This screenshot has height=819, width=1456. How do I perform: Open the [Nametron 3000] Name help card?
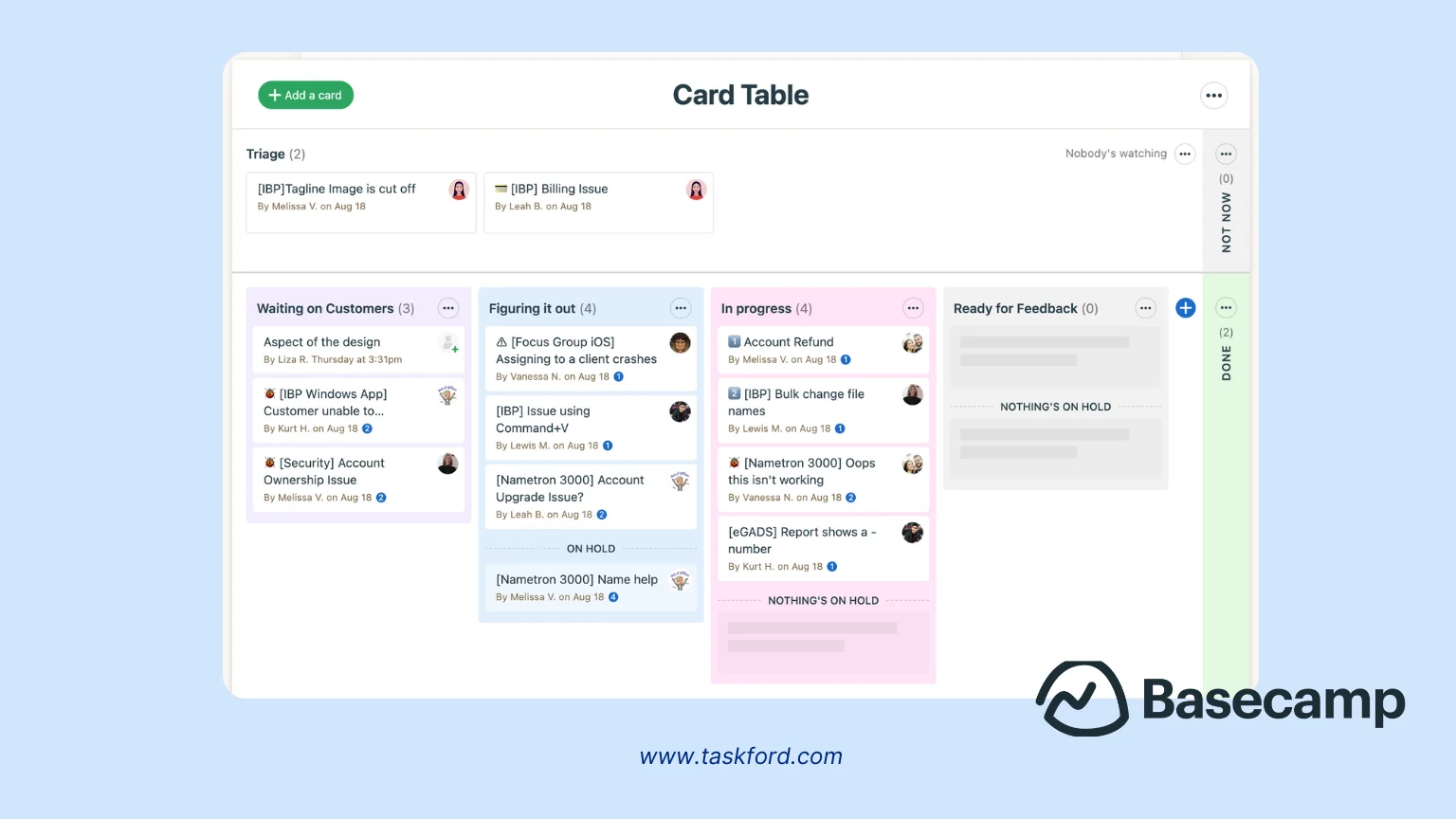(576, 579)
